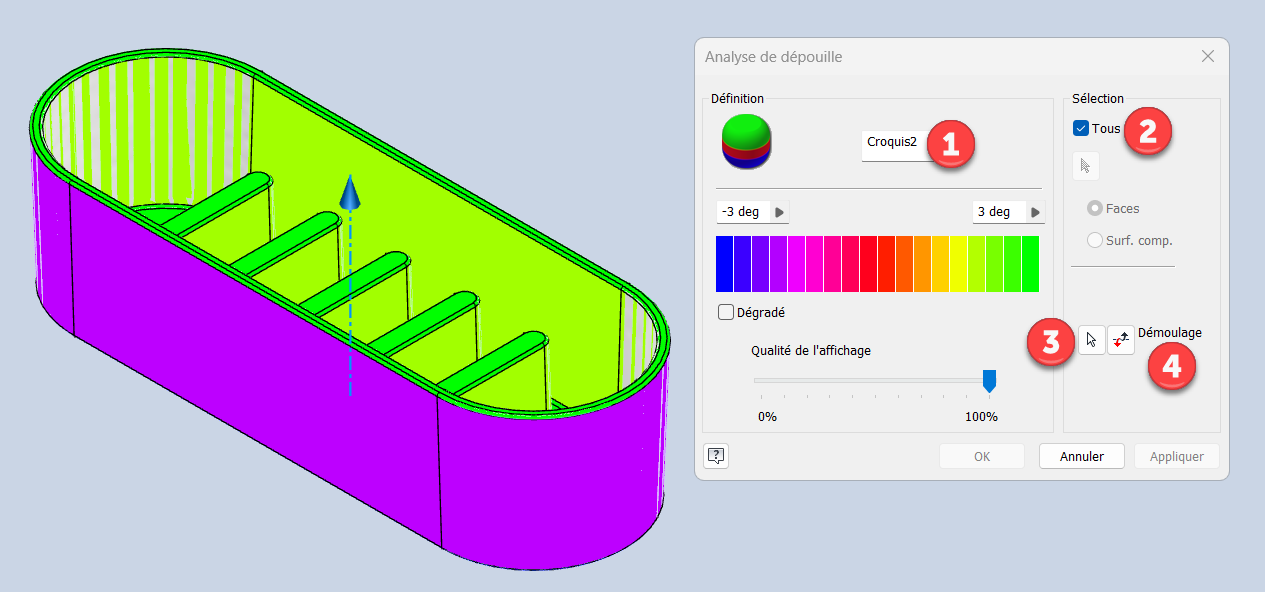This screenshot has width=1265, height=593.
Task: Expand the arrow beside the 3 deg field
Action: click(1036, 212)
